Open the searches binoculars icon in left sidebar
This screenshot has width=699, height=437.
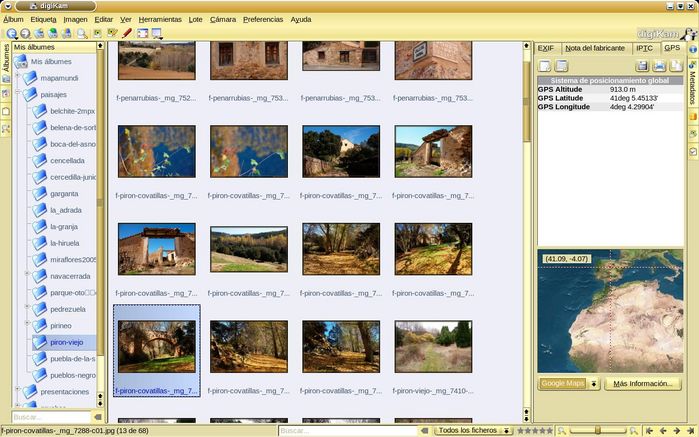[5, 128]
